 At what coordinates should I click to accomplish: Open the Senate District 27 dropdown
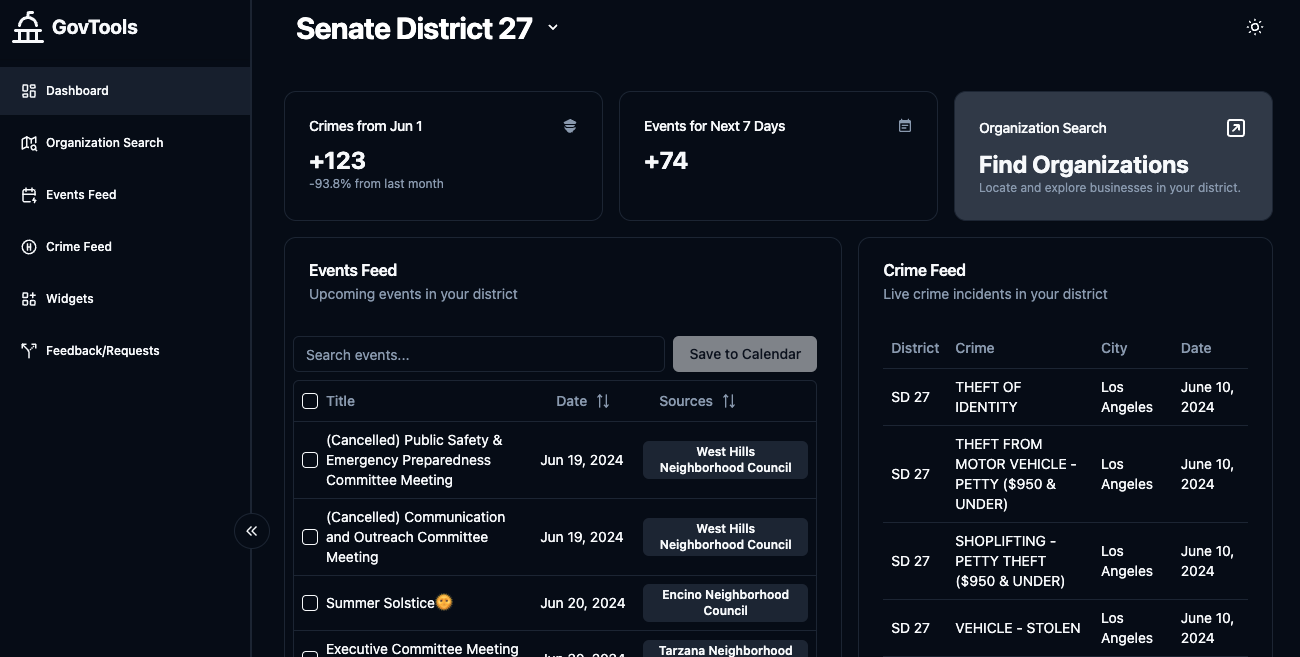tap(553, 28)
